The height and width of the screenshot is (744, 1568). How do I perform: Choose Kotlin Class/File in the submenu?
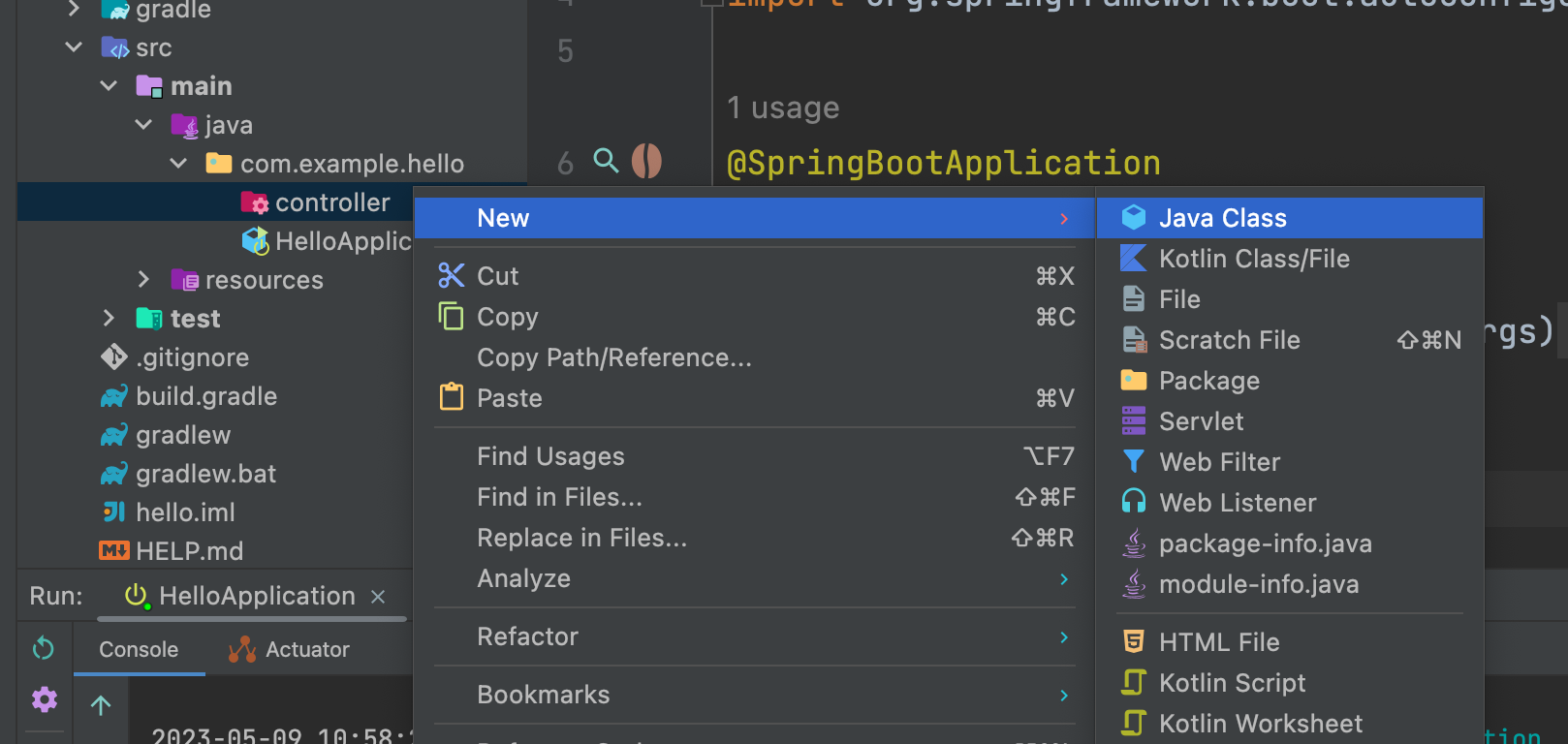pyautogui.click(x=1290, y=259)
